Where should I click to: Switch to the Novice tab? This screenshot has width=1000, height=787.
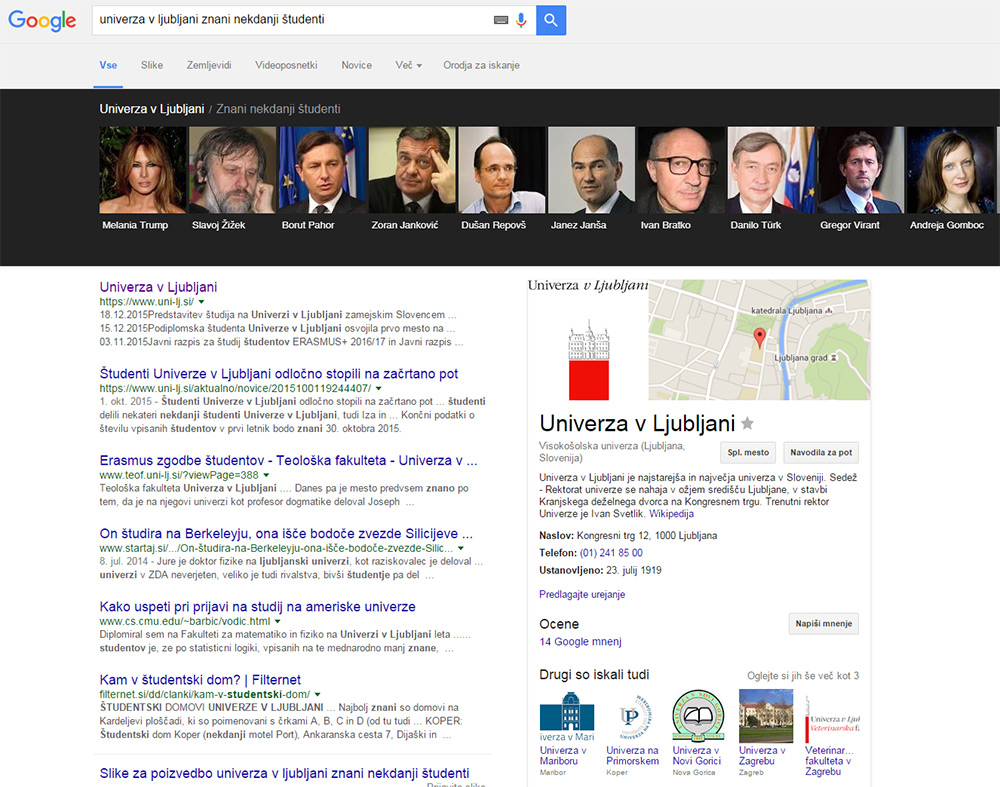(x=357, y=65)
